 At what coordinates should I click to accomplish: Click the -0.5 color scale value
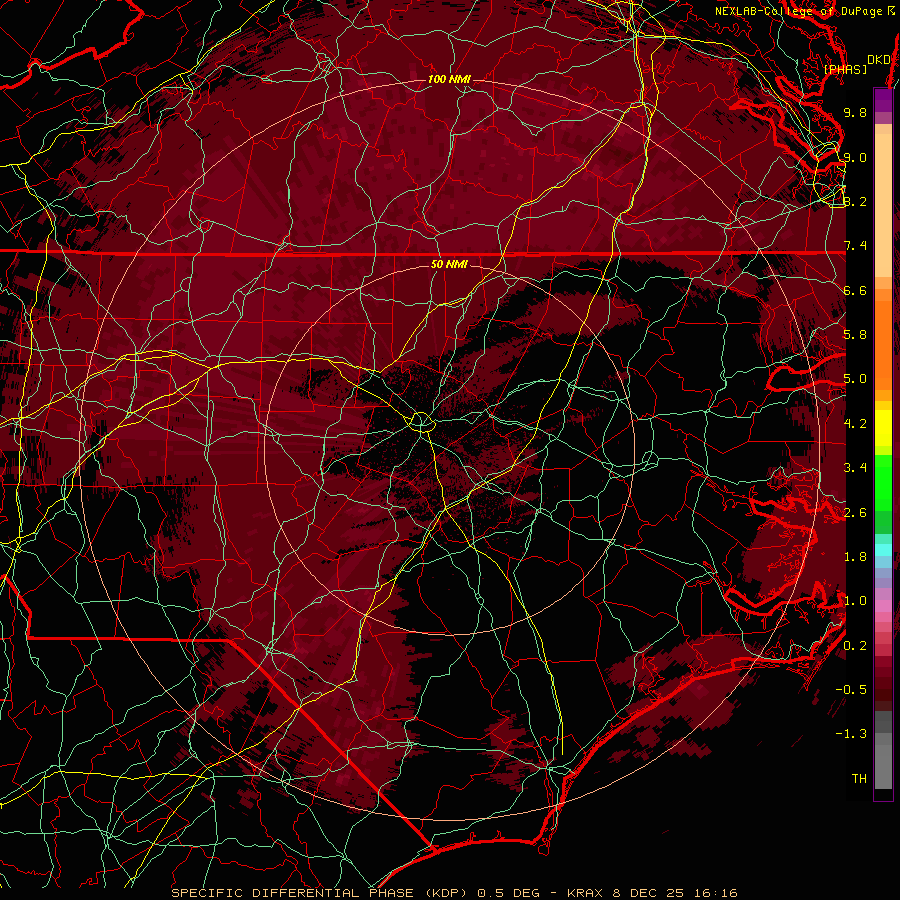(851, 689)
